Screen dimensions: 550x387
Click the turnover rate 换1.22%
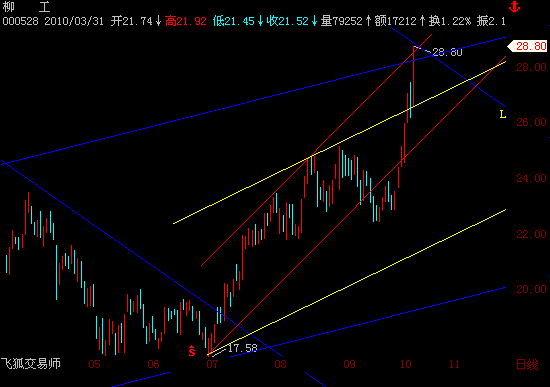(x=450, y=21)
